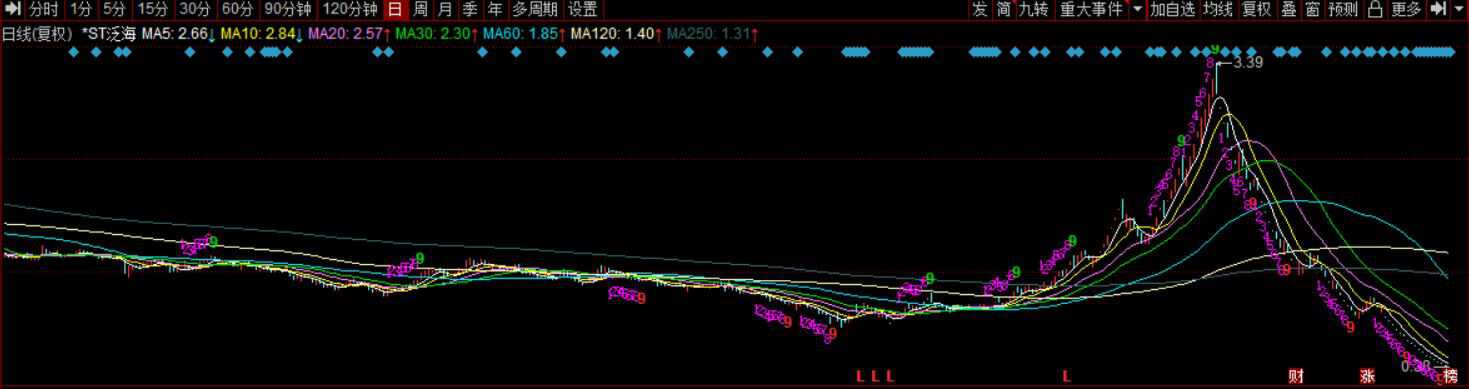Click the lock icon in toolbar
Screen dimensions: 1469x389
coord(1375,9)
